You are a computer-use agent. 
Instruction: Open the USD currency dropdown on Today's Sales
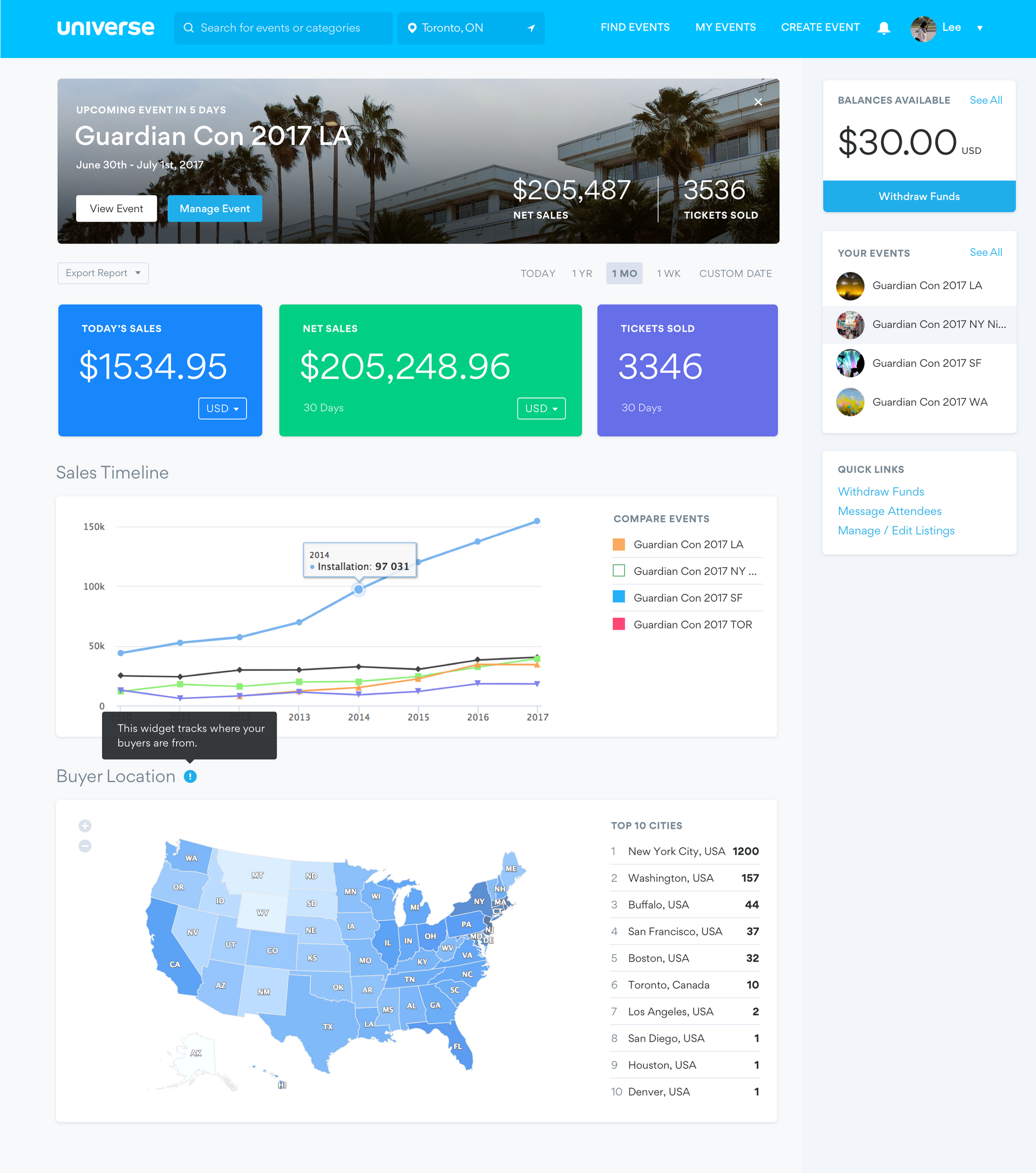(x=223, y=408)
